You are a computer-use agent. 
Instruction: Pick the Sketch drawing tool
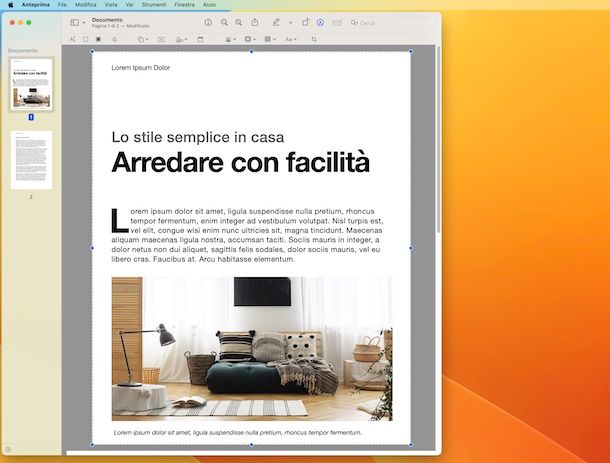click(115, 39)
